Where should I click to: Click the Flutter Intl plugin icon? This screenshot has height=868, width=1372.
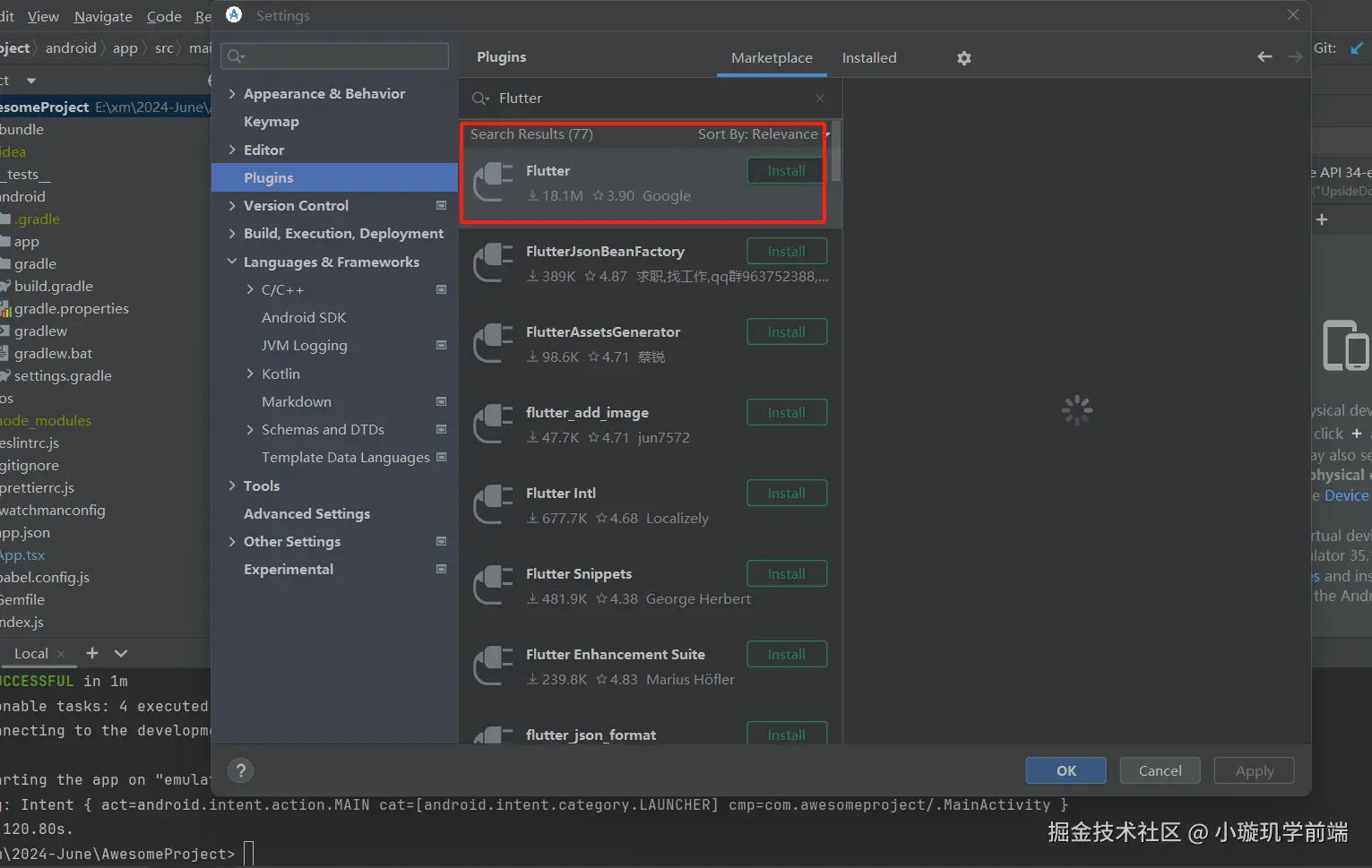coord(493,504)
